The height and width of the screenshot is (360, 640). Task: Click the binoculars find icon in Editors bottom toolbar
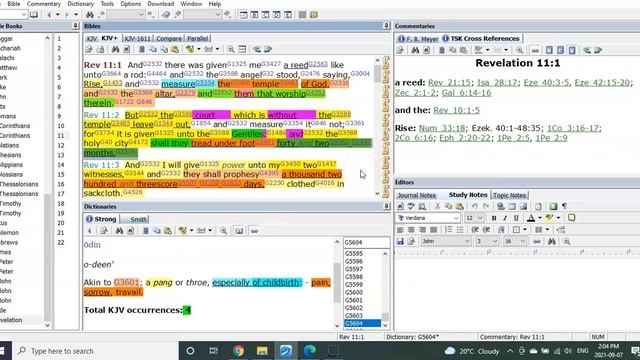coord(551,241)
